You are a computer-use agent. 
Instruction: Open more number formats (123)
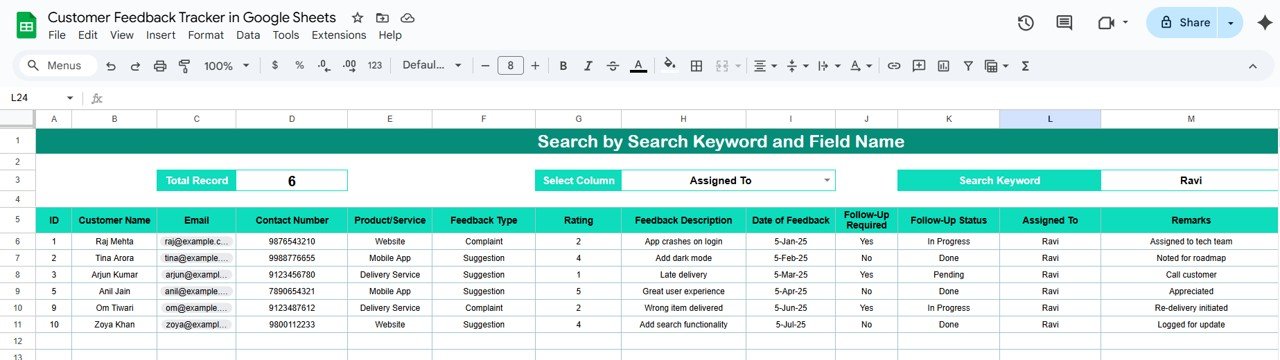click(x=375, y=66)
